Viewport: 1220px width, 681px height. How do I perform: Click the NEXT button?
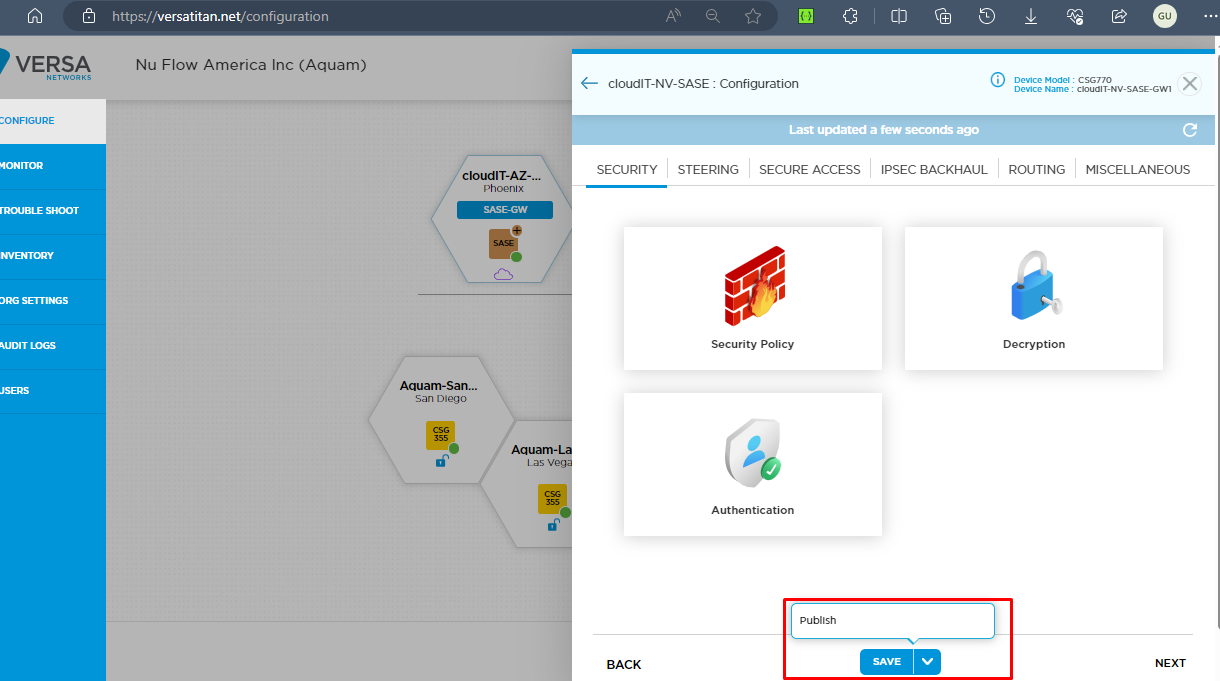[x=1170, y=663]
